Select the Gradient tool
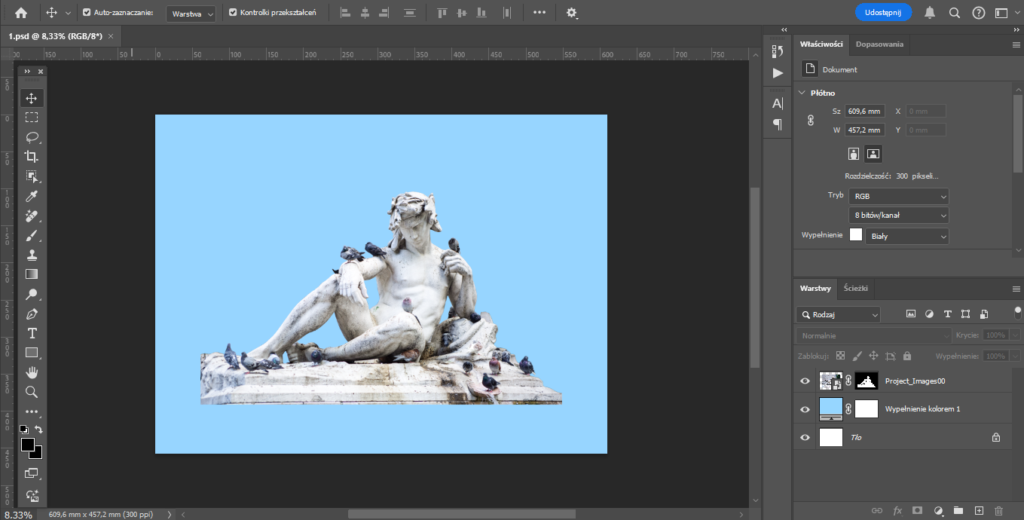The image size is (1024, 520). (31, 274)
